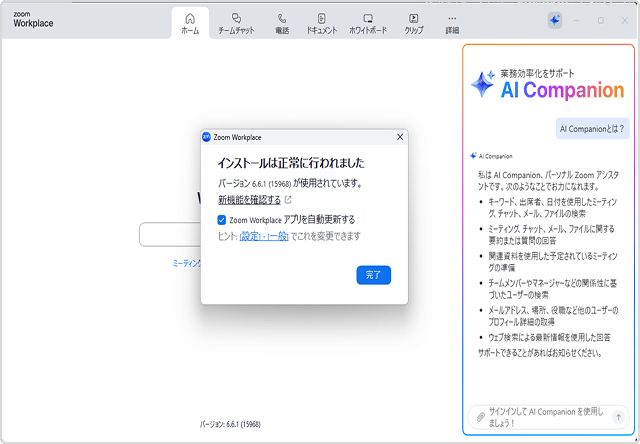The image size is (640, 444).
Task: Click the external link icon beside 新機能を確認する
Action: click(x=289, y=200)
